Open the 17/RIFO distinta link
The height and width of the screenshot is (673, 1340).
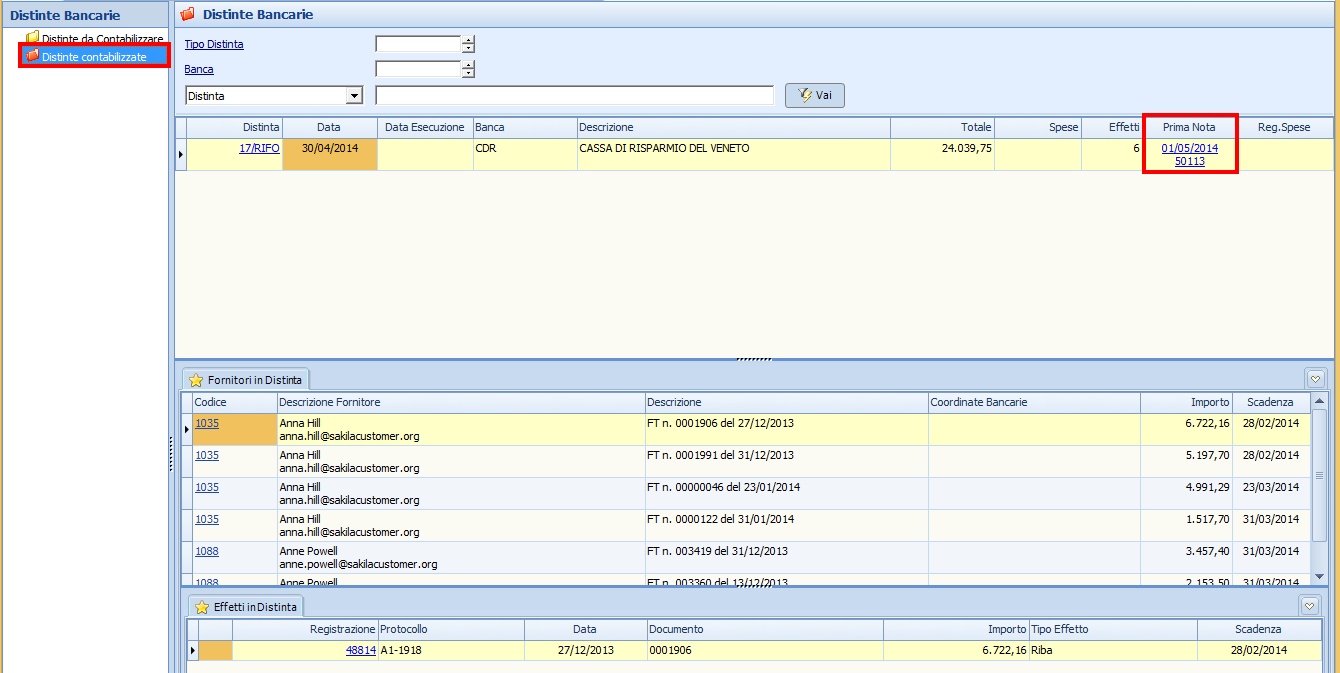[x=259, y=148]
